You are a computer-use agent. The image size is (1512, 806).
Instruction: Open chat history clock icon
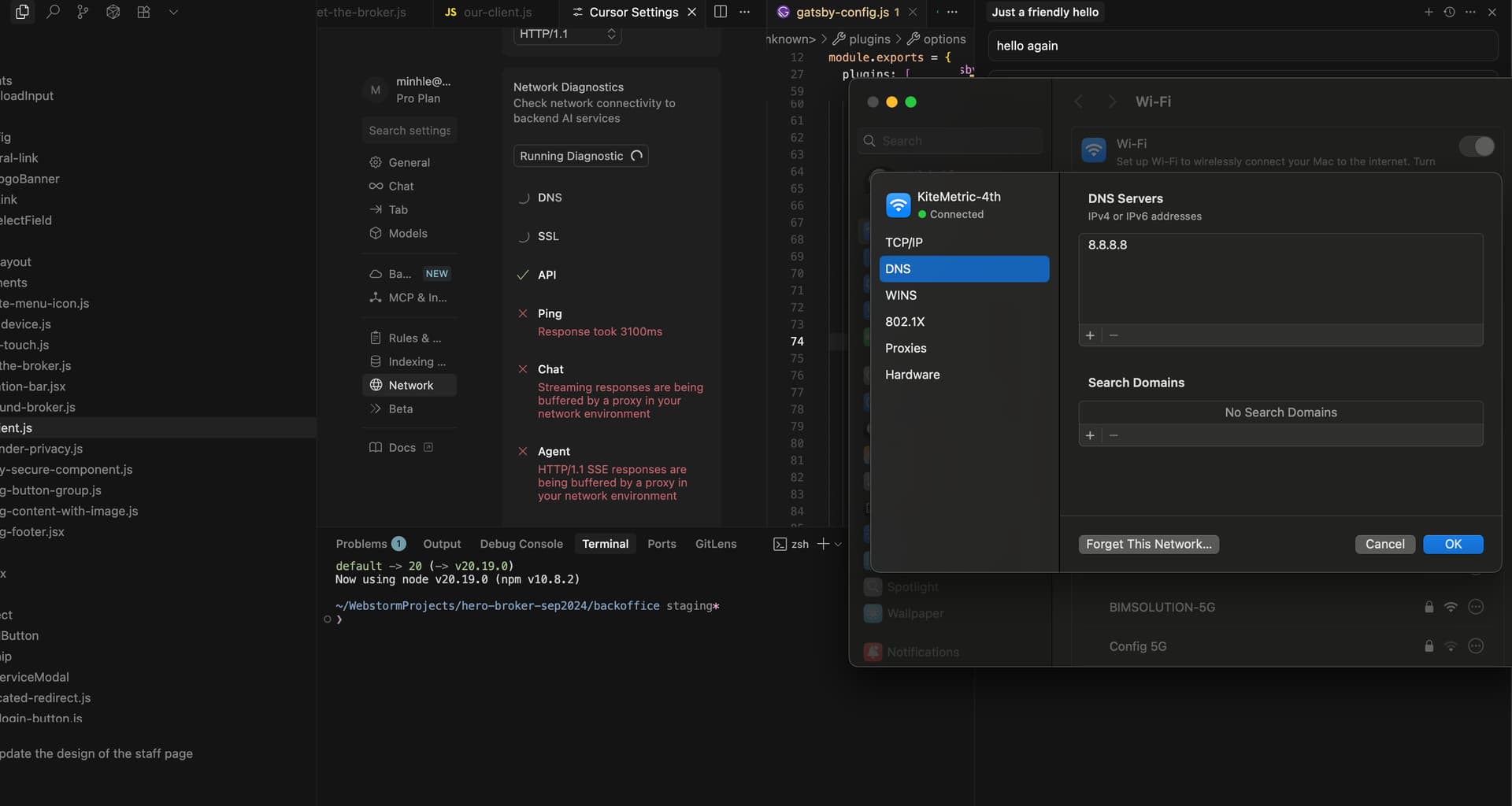1449,12
